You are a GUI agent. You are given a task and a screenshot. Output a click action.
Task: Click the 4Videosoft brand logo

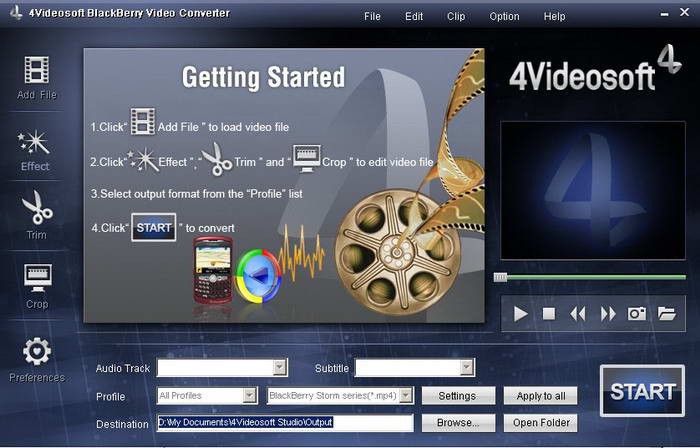596,68
